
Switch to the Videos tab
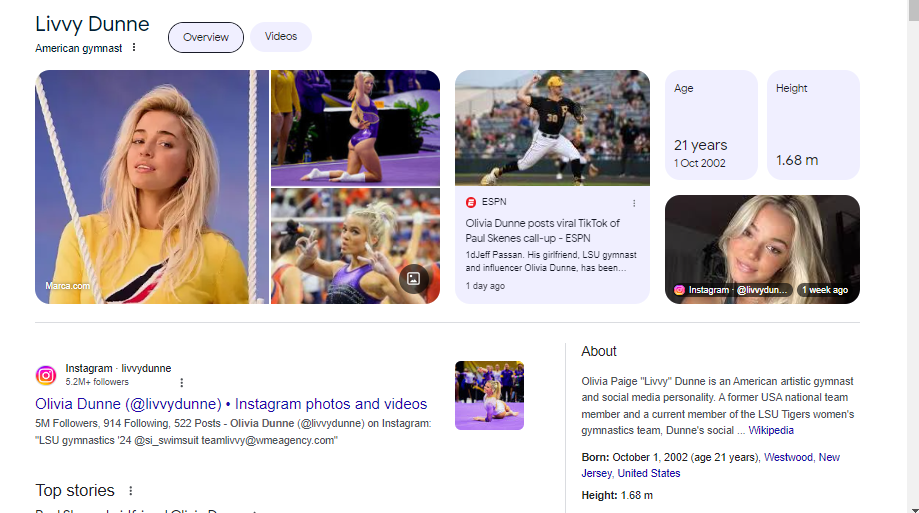pyautogui.click(x=281, y=36)
